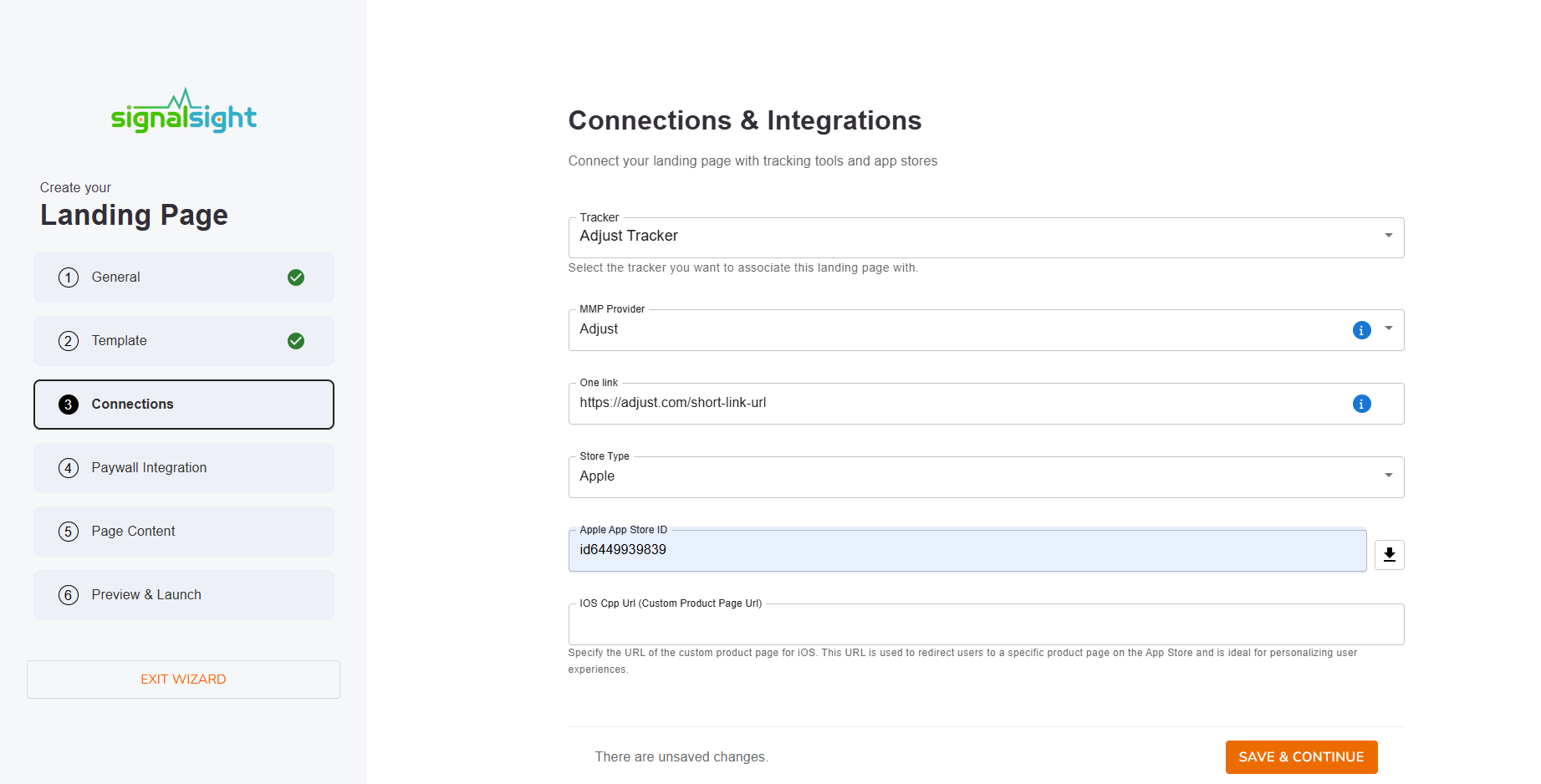Open the Tracker dropdown

click(x=985, y=237)
